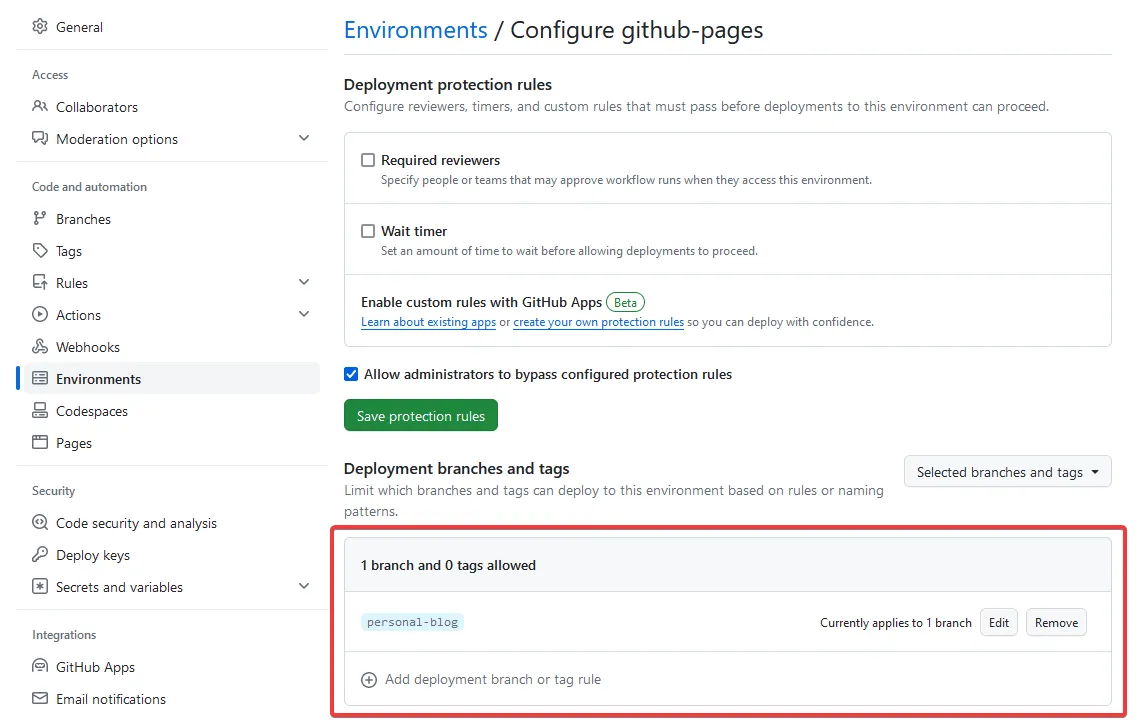Viewport: 1140px width, 724px height.
Task: Click the Webhooks icon
Action: click(x=40, y=347)
